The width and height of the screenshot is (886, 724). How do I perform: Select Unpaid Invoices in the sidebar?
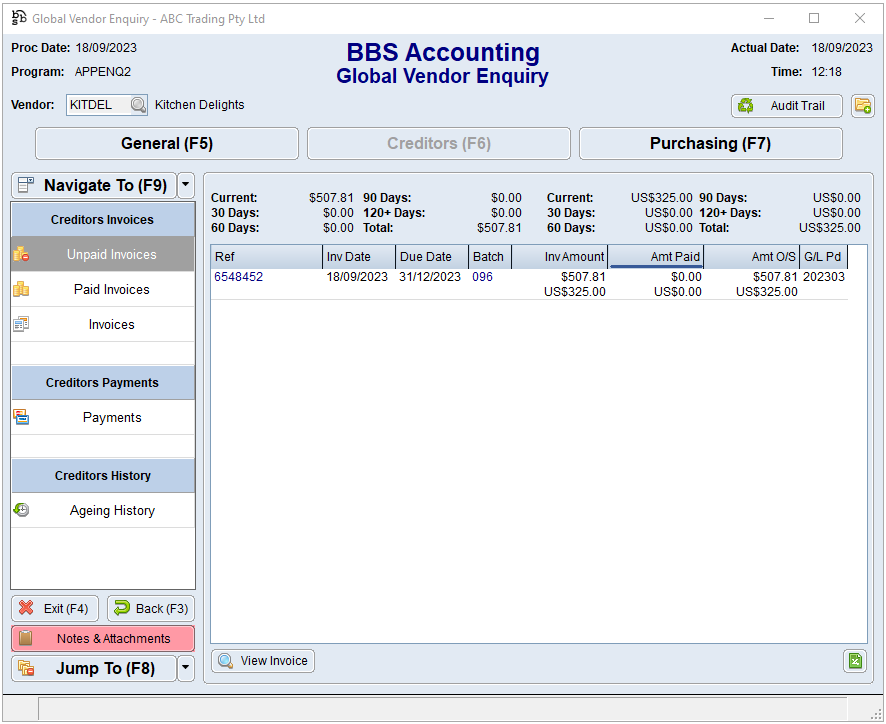click(111, 255)
